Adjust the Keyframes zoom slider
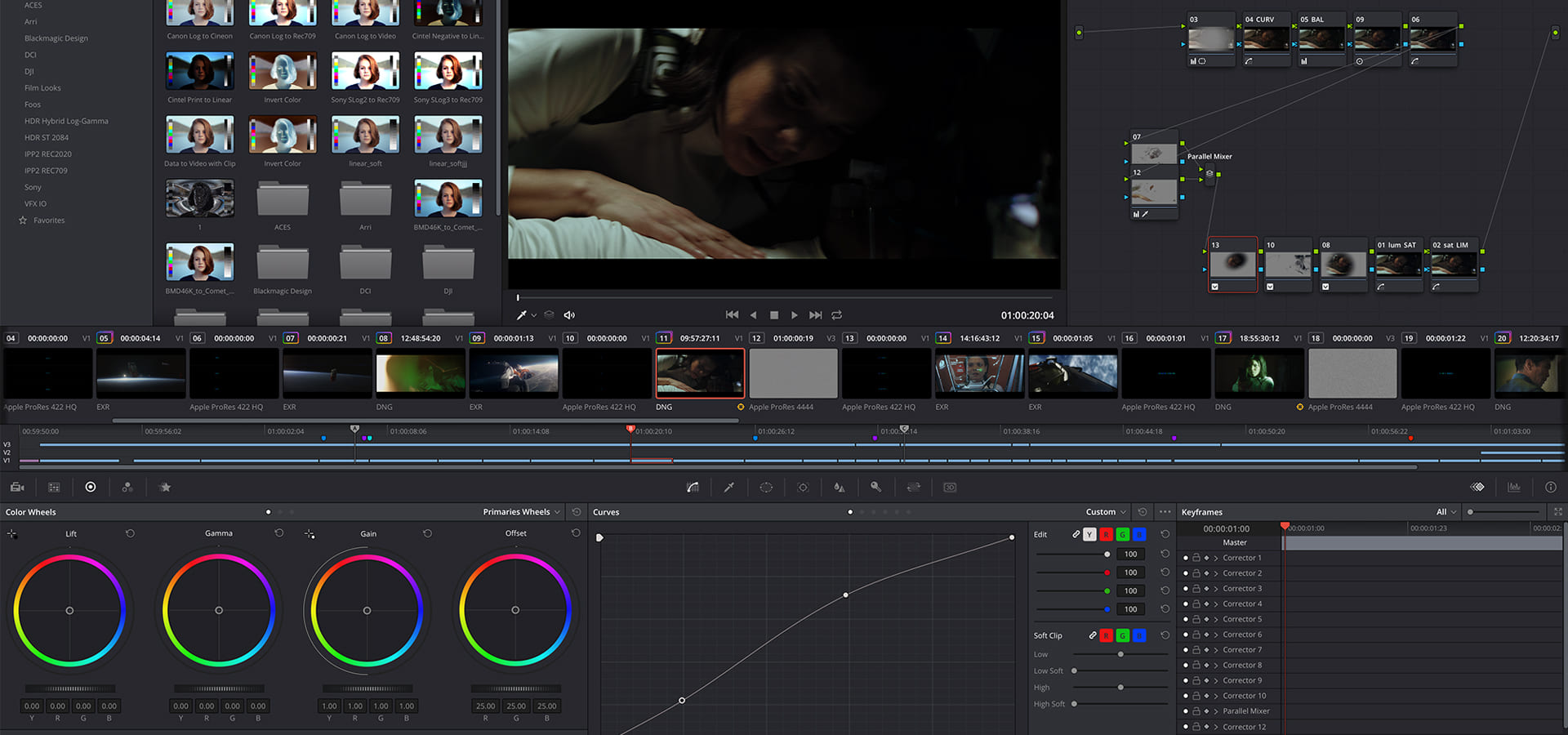Image resolution: width=1568 pixels, height=735 pixels. click(x=1503, y=512)
